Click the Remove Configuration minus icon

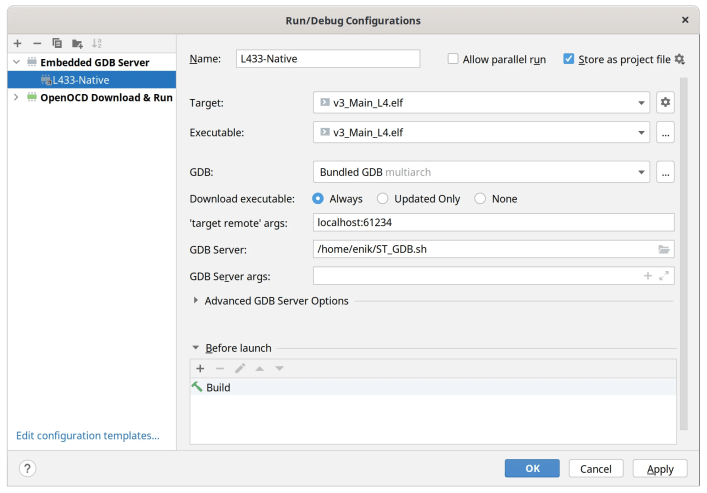pyautogui.click(x=37, y=43)
